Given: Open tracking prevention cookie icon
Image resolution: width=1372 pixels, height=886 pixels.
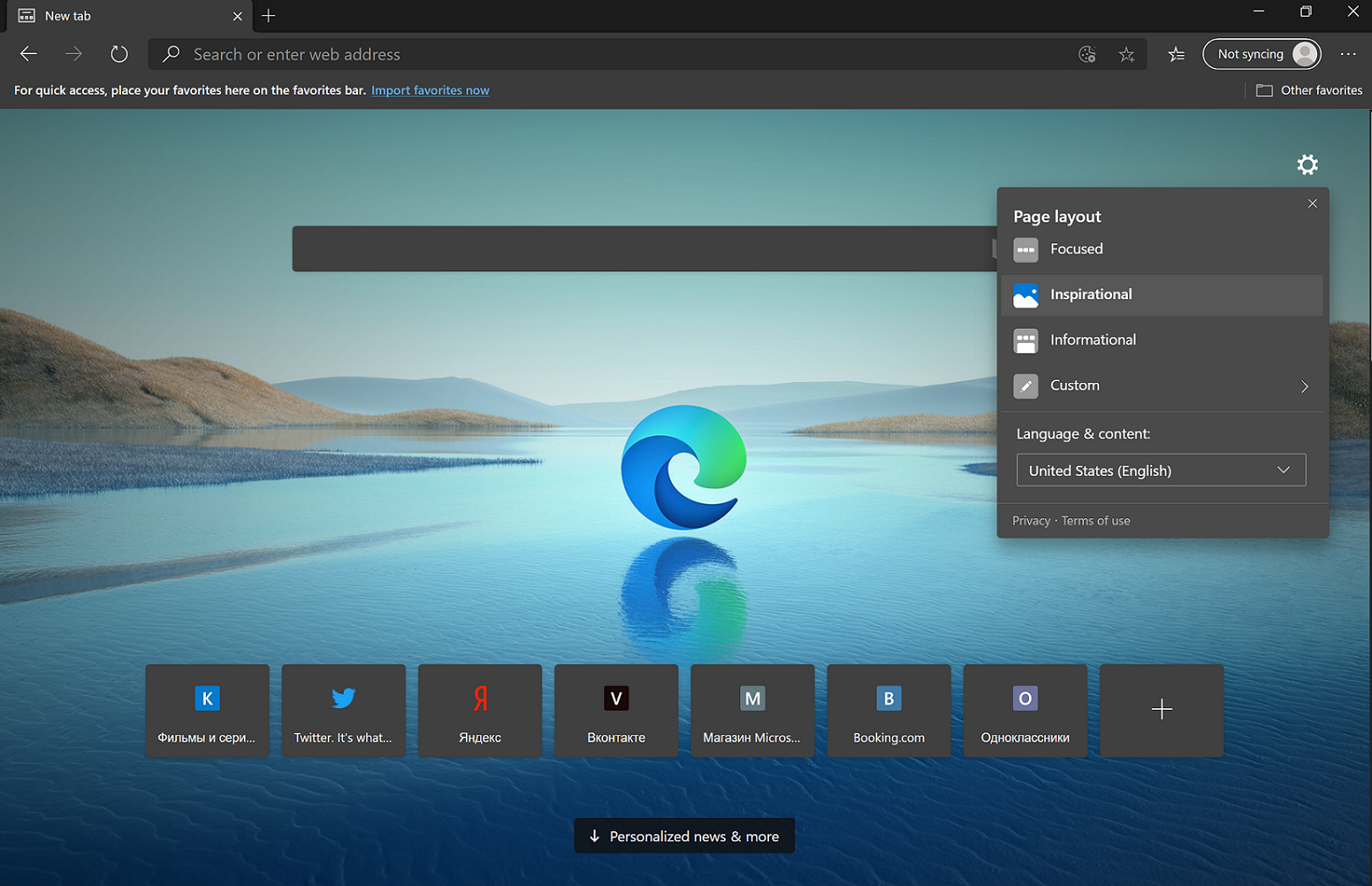Looking at the screenshot, I should (1087, 54).
